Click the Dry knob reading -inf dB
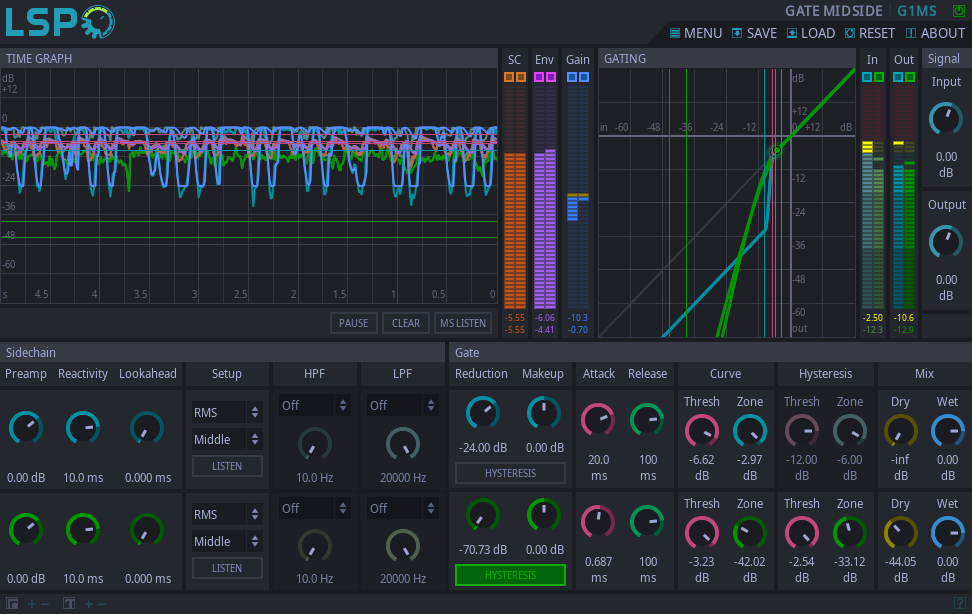This screenshot has height=614, width=972. pos(900,431)
